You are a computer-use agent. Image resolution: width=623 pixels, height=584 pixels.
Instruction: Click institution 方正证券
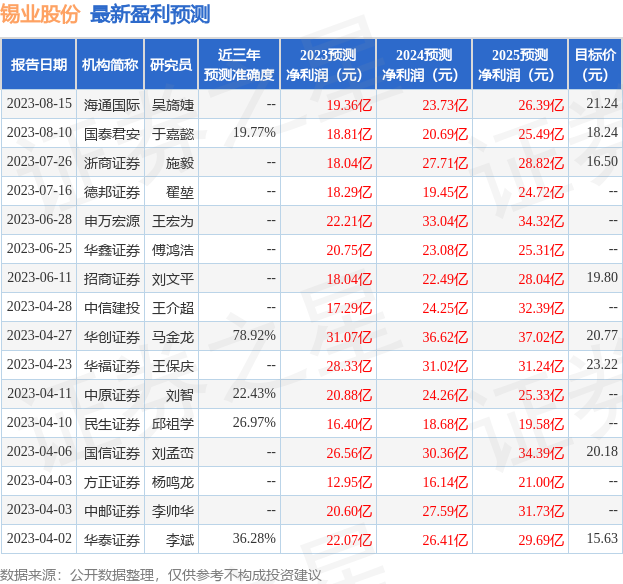point(112,482)
